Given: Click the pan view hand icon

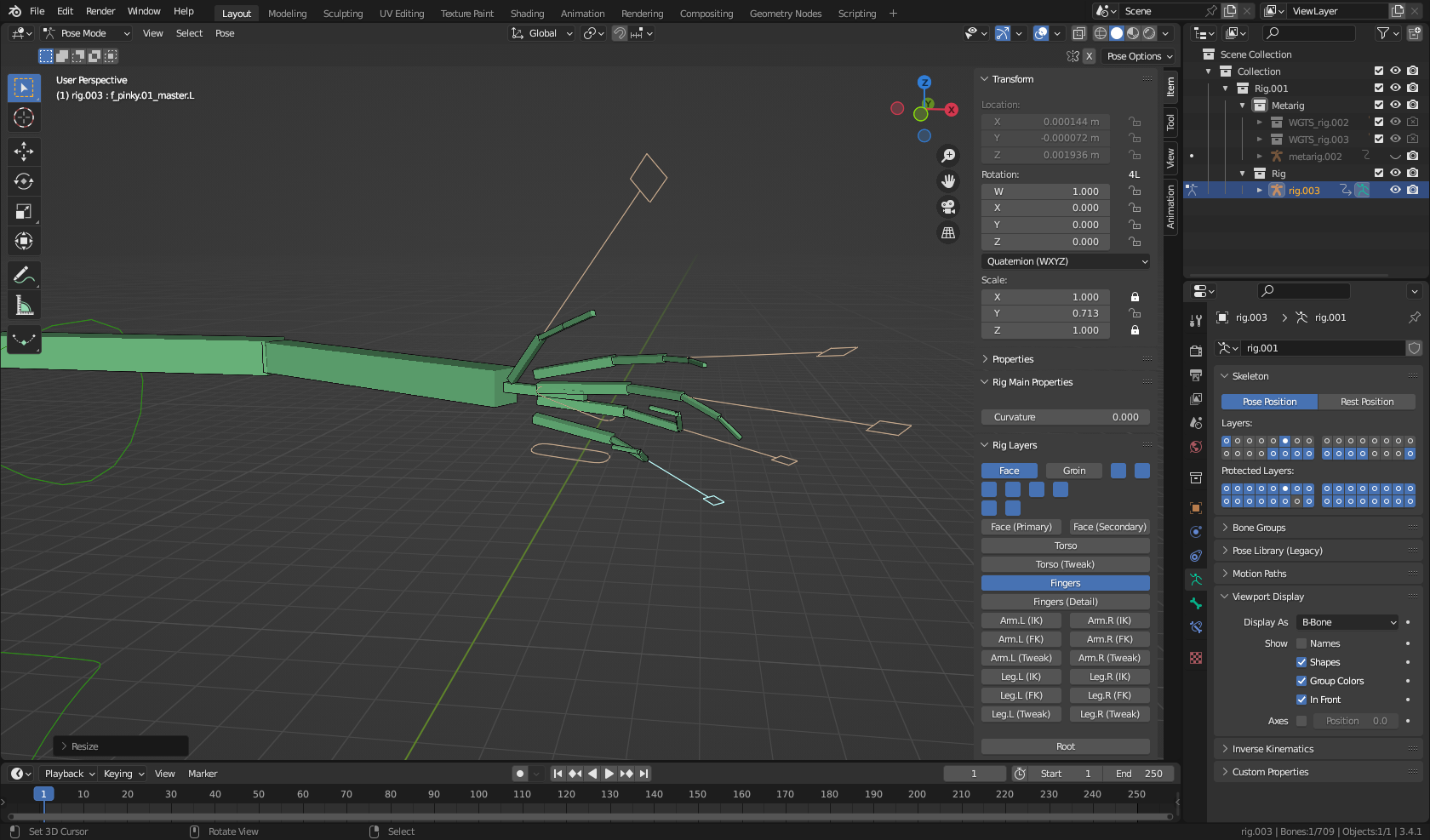Looking at the screenshot, I should point(948,181).
